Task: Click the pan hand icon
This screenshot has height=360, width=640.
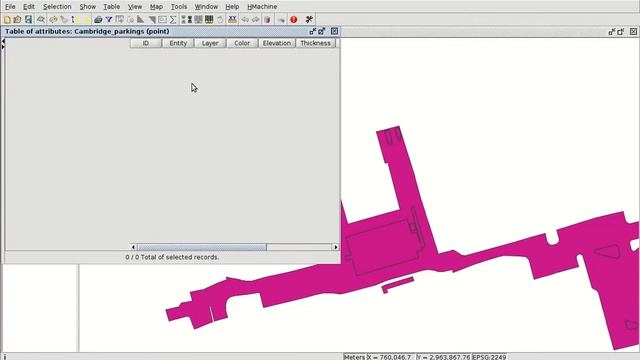Action: click(220, 20)
